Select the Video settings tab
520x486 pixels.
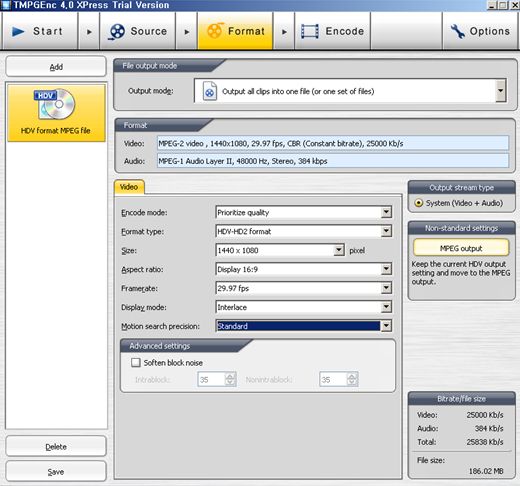coord(129,187)
